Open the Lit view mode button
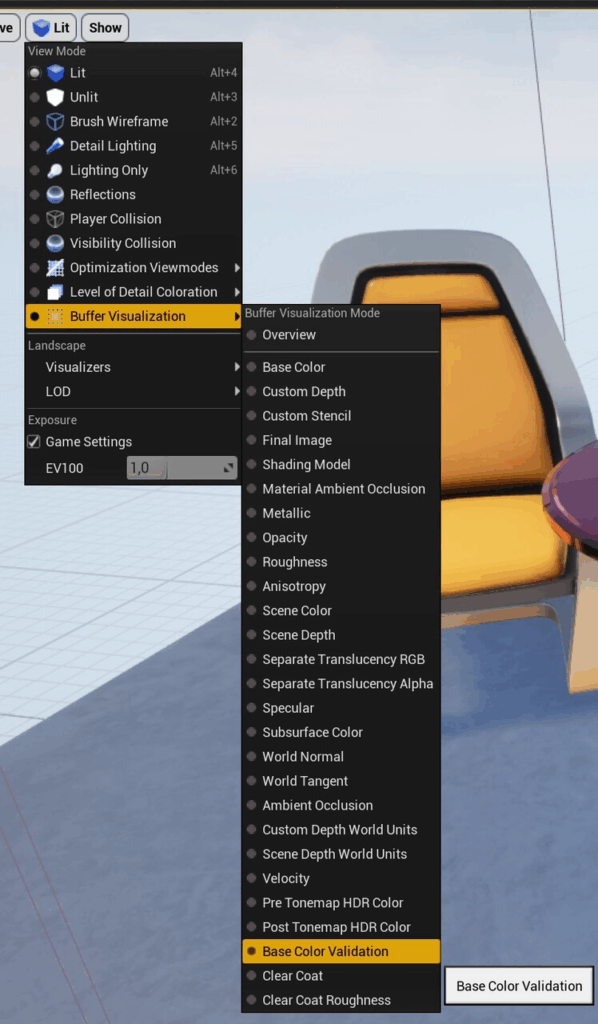Viewport: 598px width, 1024px height. (51, 28)
